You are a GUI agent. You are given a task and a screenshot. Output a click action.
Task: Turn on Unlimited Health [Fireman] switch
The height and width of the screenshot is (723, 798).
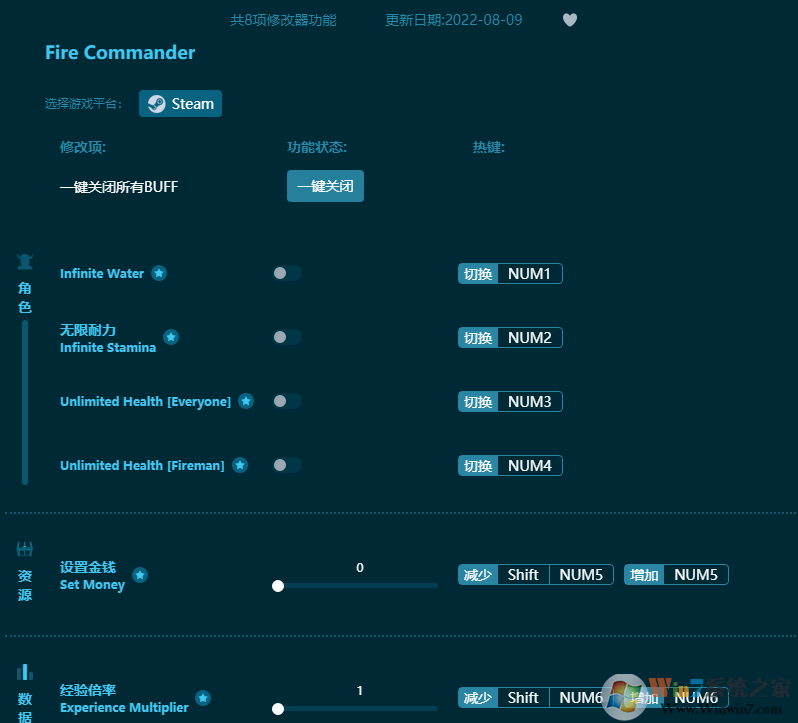point(287,465)
